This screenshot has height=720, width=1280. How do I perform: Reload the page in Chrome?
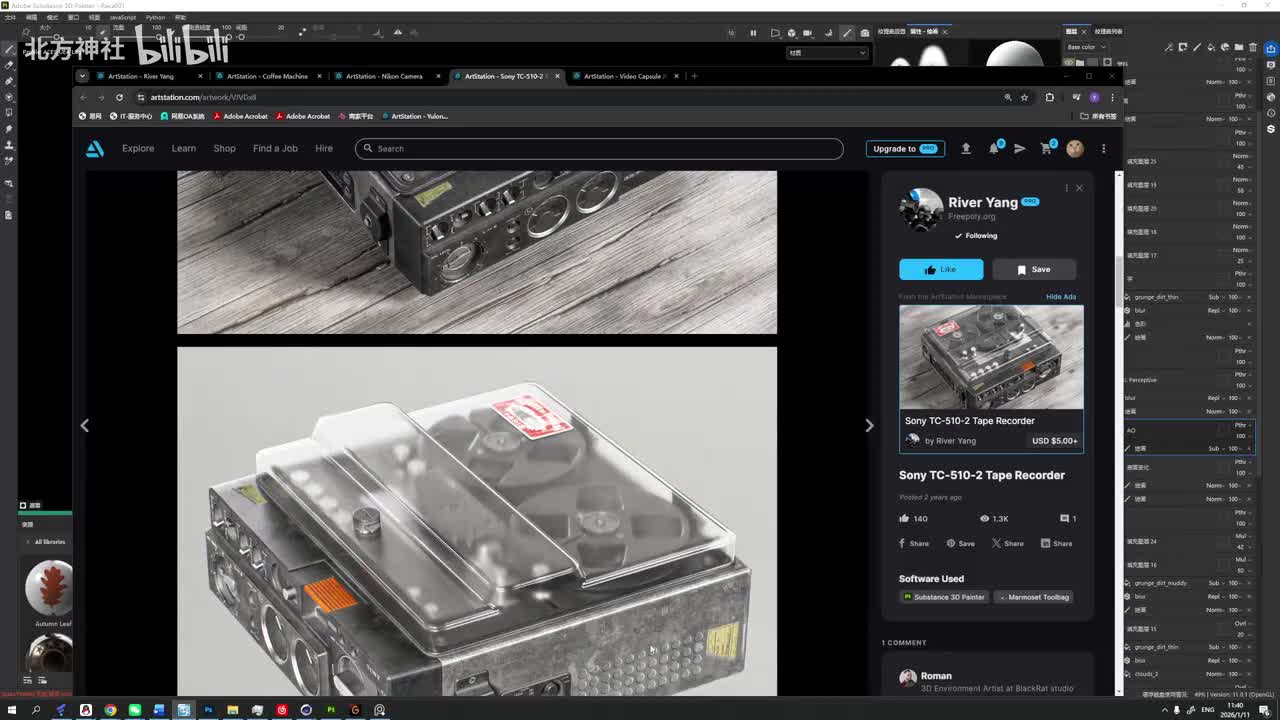point(119,97)
